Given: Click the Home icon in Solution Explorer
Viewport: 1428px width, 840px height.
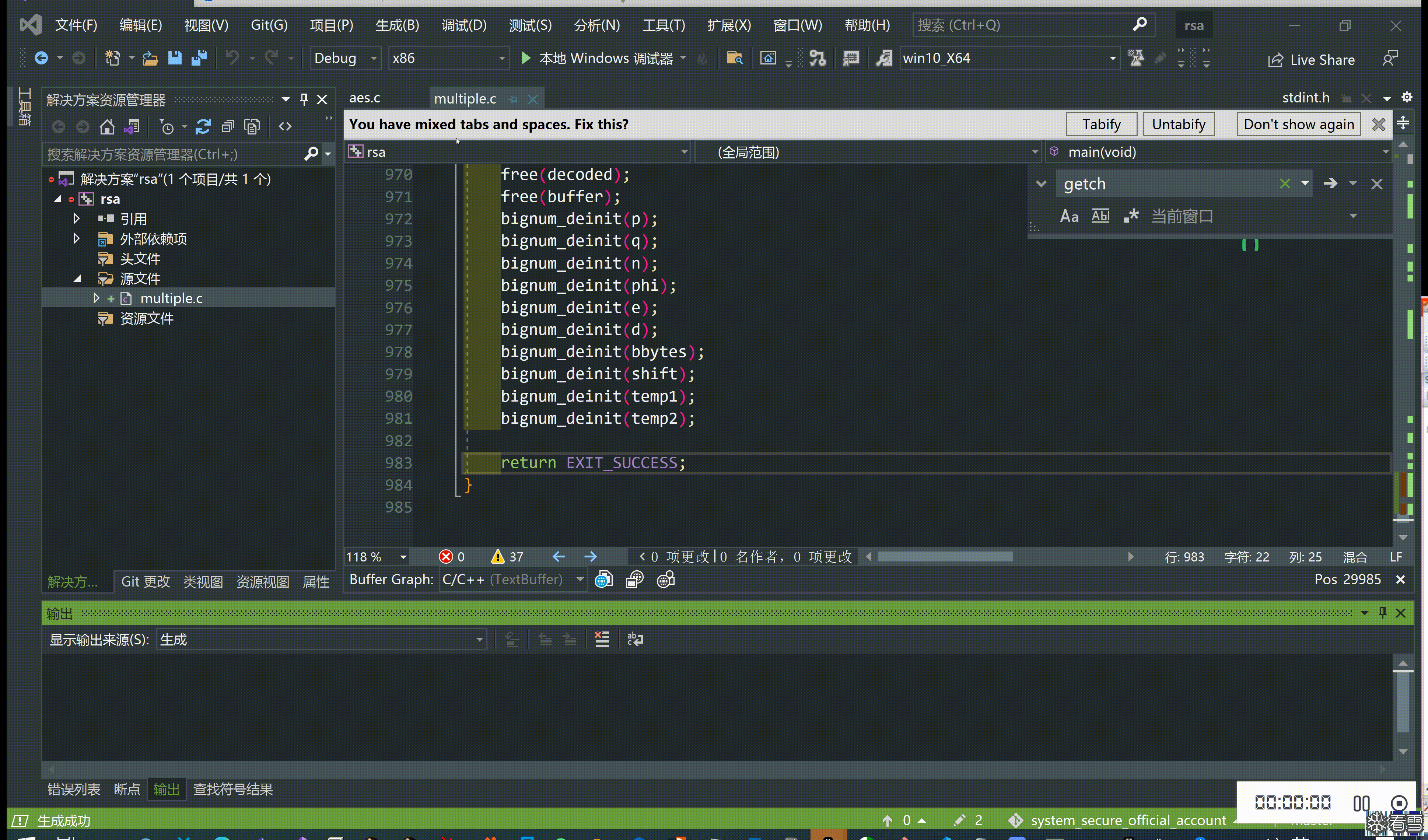Looking at the screenshot, I should click(106, 126).
